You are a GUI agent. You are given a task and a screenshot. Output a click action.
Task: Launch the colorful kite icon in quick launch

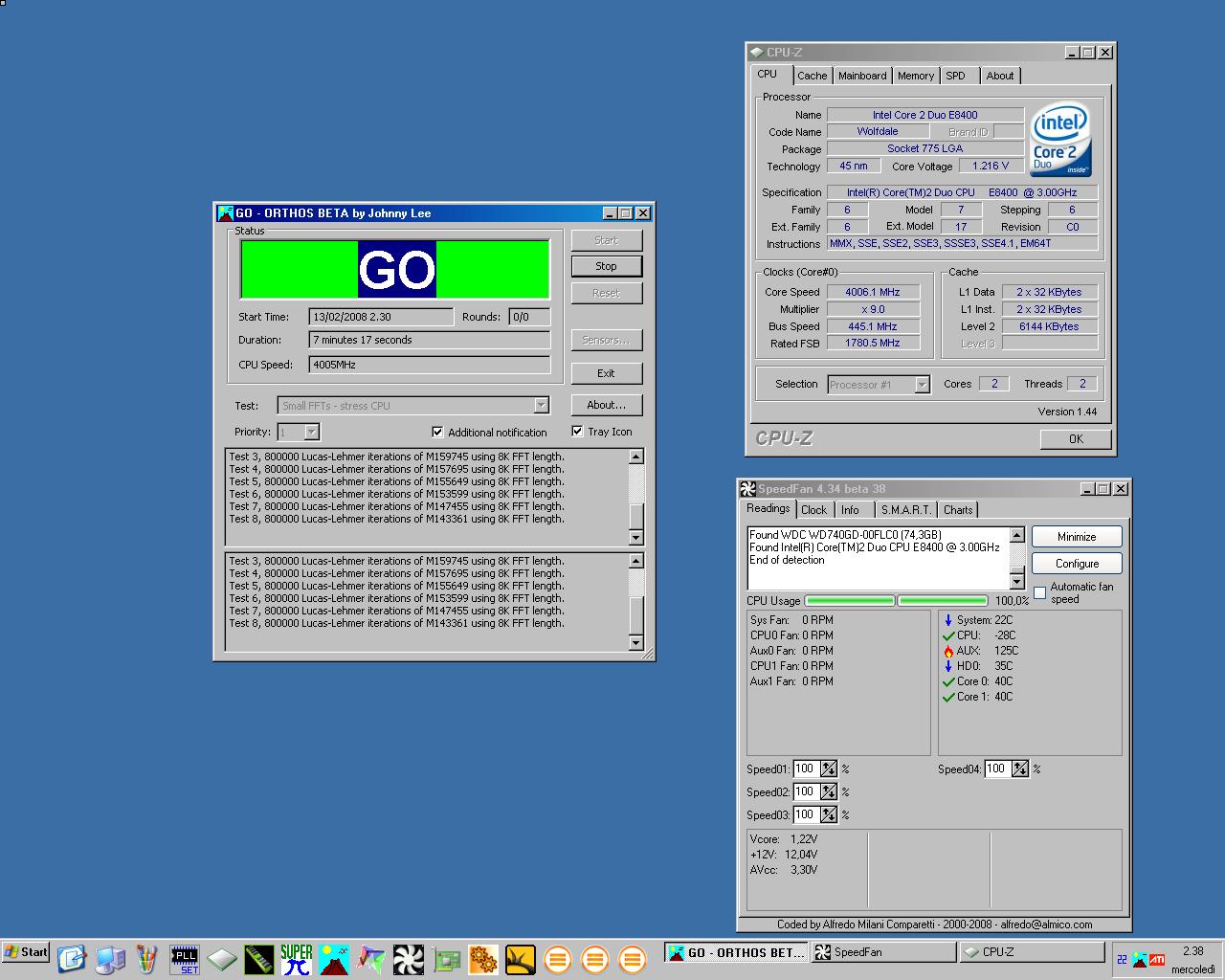tap(371, 959)
